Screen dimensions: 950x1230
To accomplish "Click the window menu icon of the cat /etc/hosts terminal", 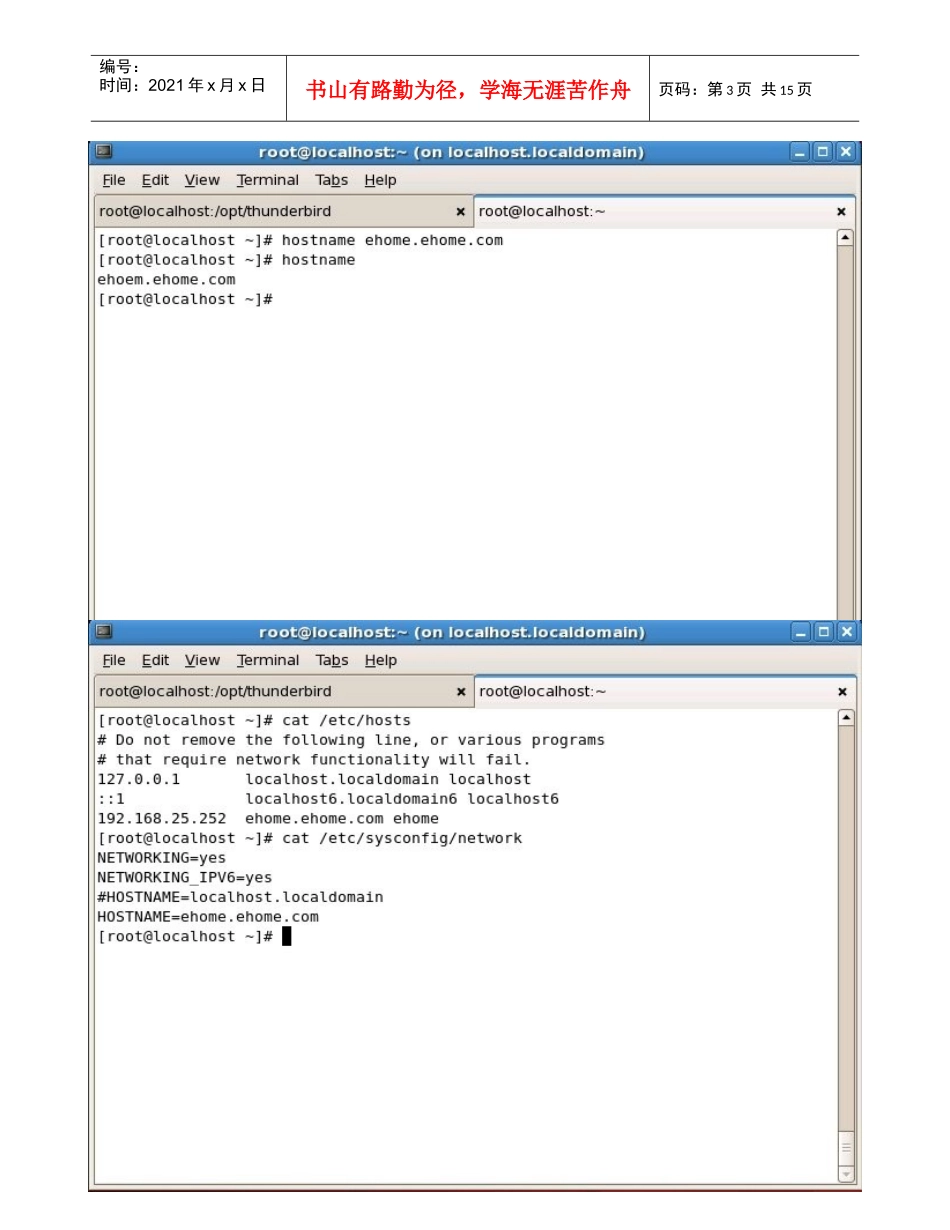I will coord(103,632).
